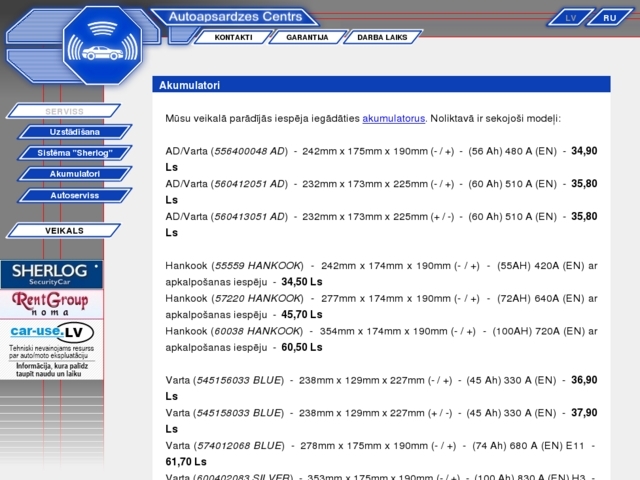Open the Autoserviss menu item
The height and width of the screenshot is (480, 640).
click(75, 195)
